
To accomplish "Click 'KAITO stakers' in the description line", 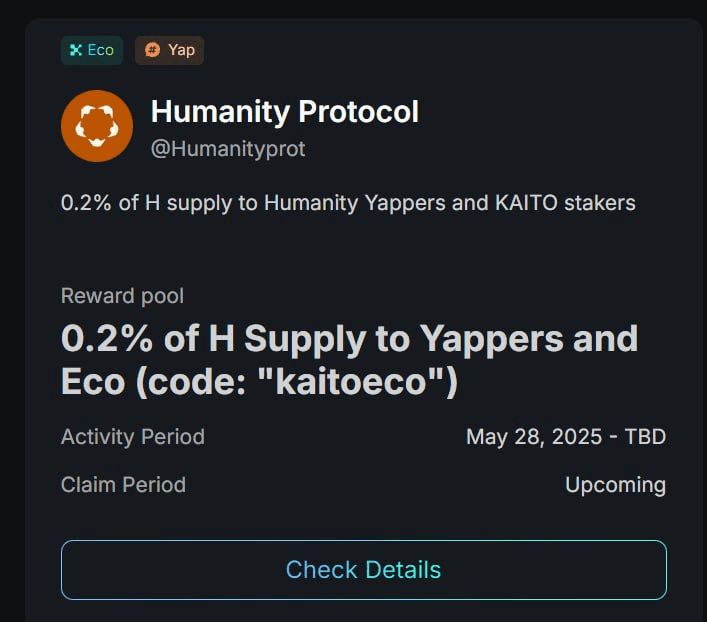I will (x=565, y=203).
